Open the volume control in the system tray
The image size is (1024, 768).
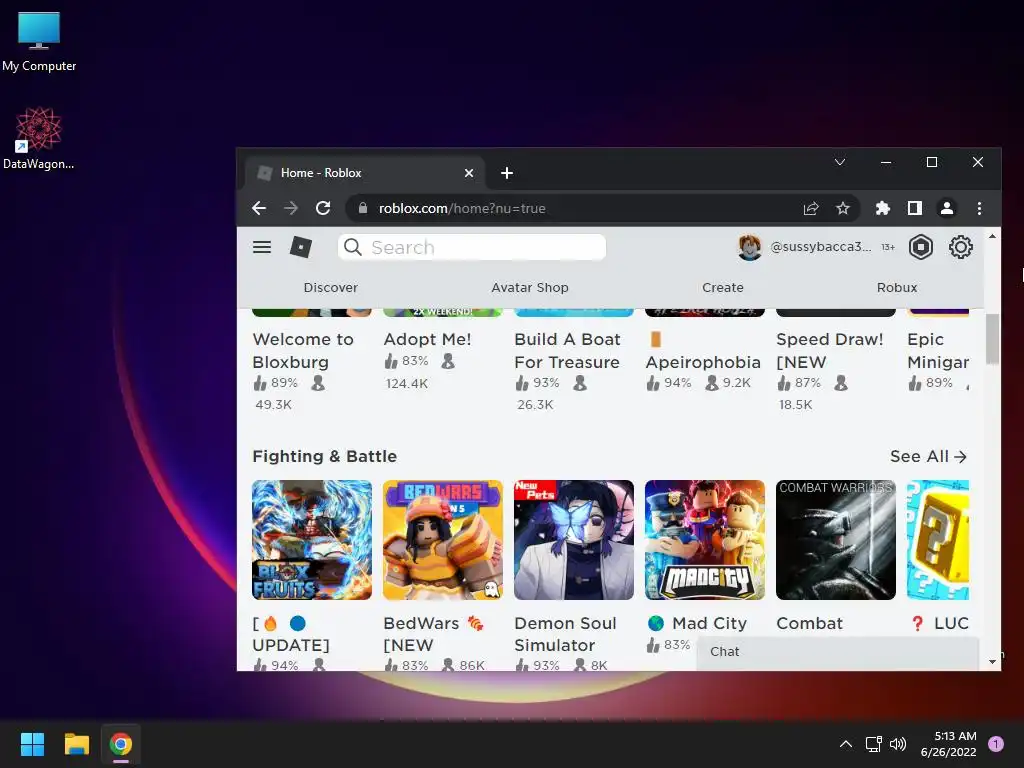pos(899,744)
